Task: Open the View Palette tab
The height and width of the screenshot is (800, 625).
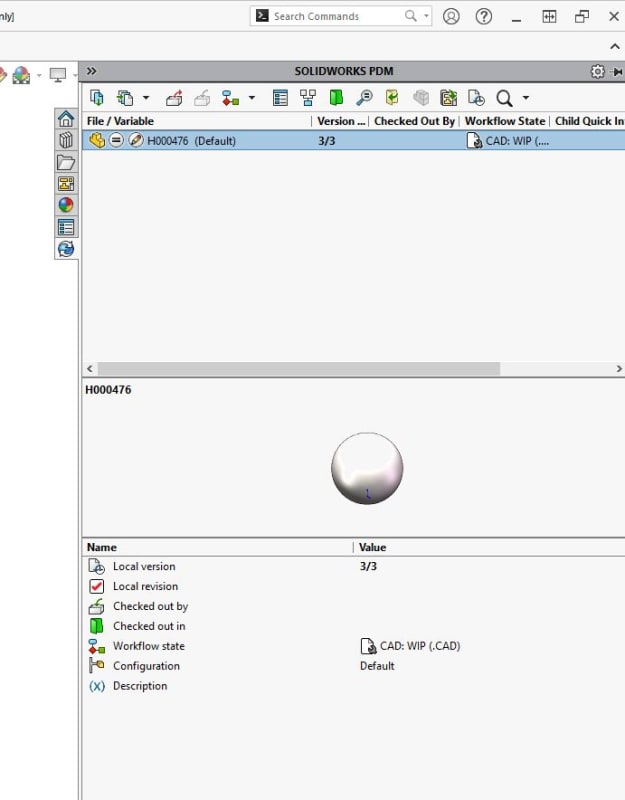Action: (66, 184)
